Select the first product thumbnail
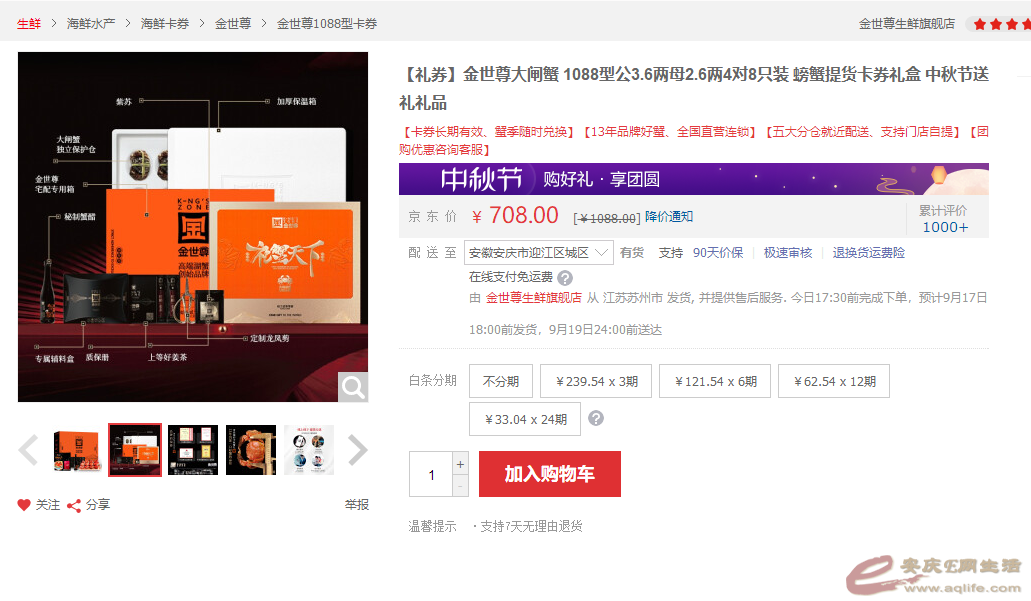The width and height of the screenshot is (1031, 601). (77, 450)
